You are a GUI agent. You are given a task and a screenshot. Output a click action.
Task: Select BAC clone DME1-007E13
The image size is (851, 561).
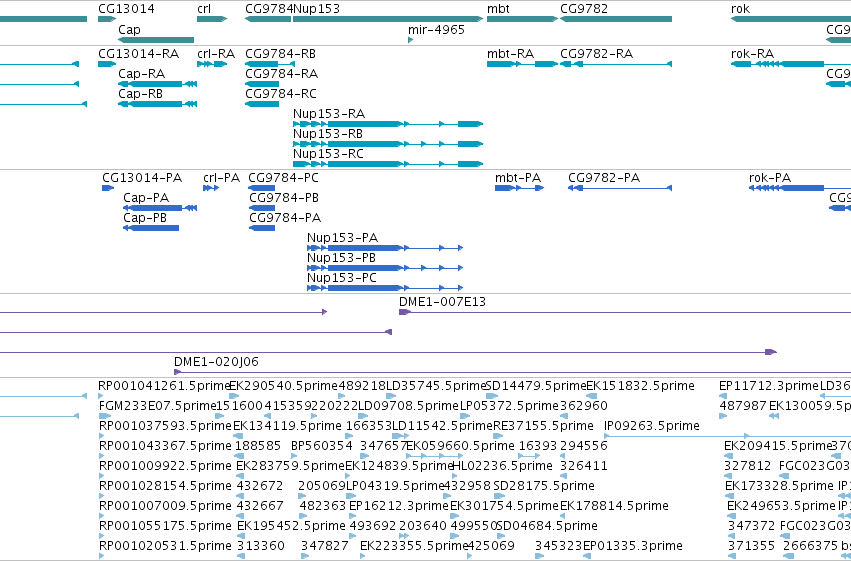point(625,312)
